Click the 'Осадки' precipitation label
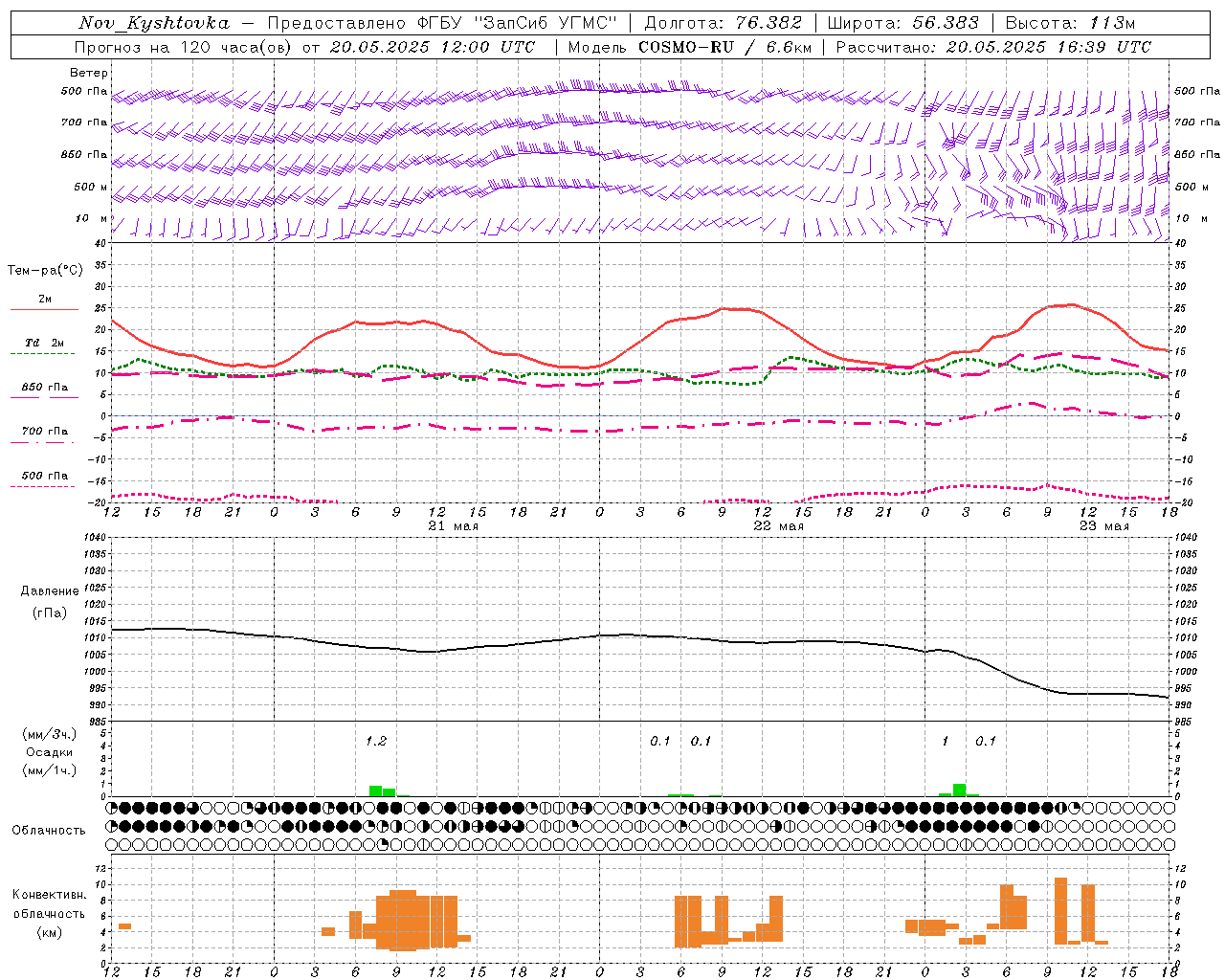 tap(50, 752)
